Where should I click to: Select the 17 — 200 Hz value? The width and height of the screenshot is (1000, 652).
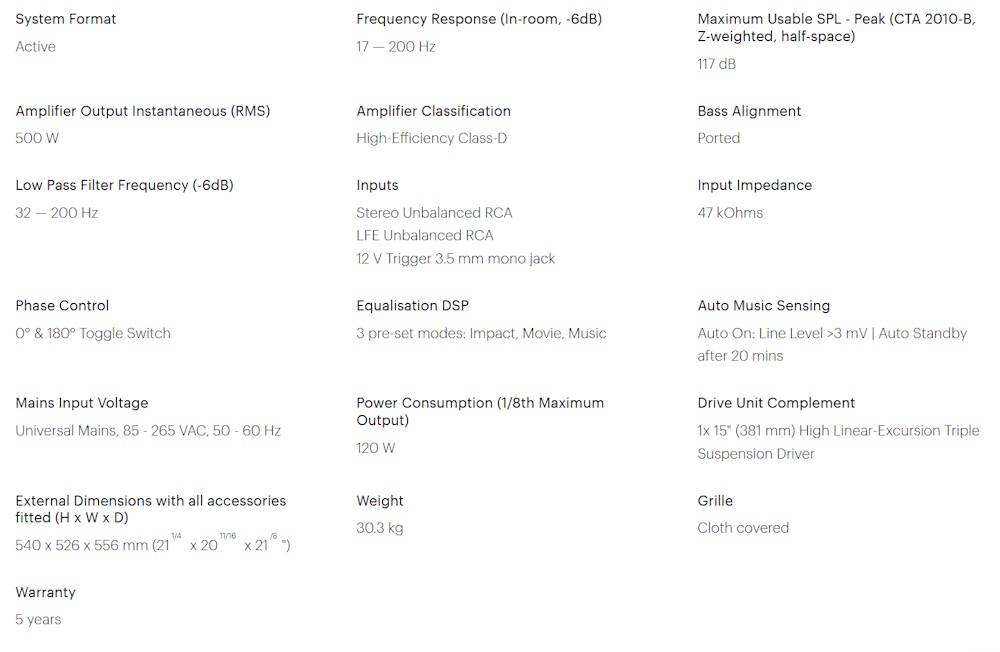tap(396, 47)
